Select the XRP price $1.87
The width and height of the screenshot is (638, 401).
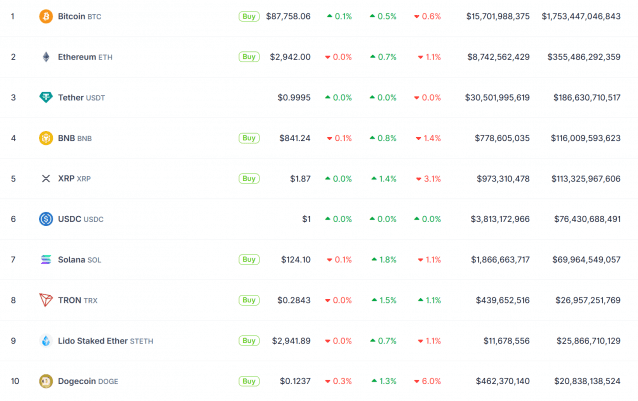point(299,178)
